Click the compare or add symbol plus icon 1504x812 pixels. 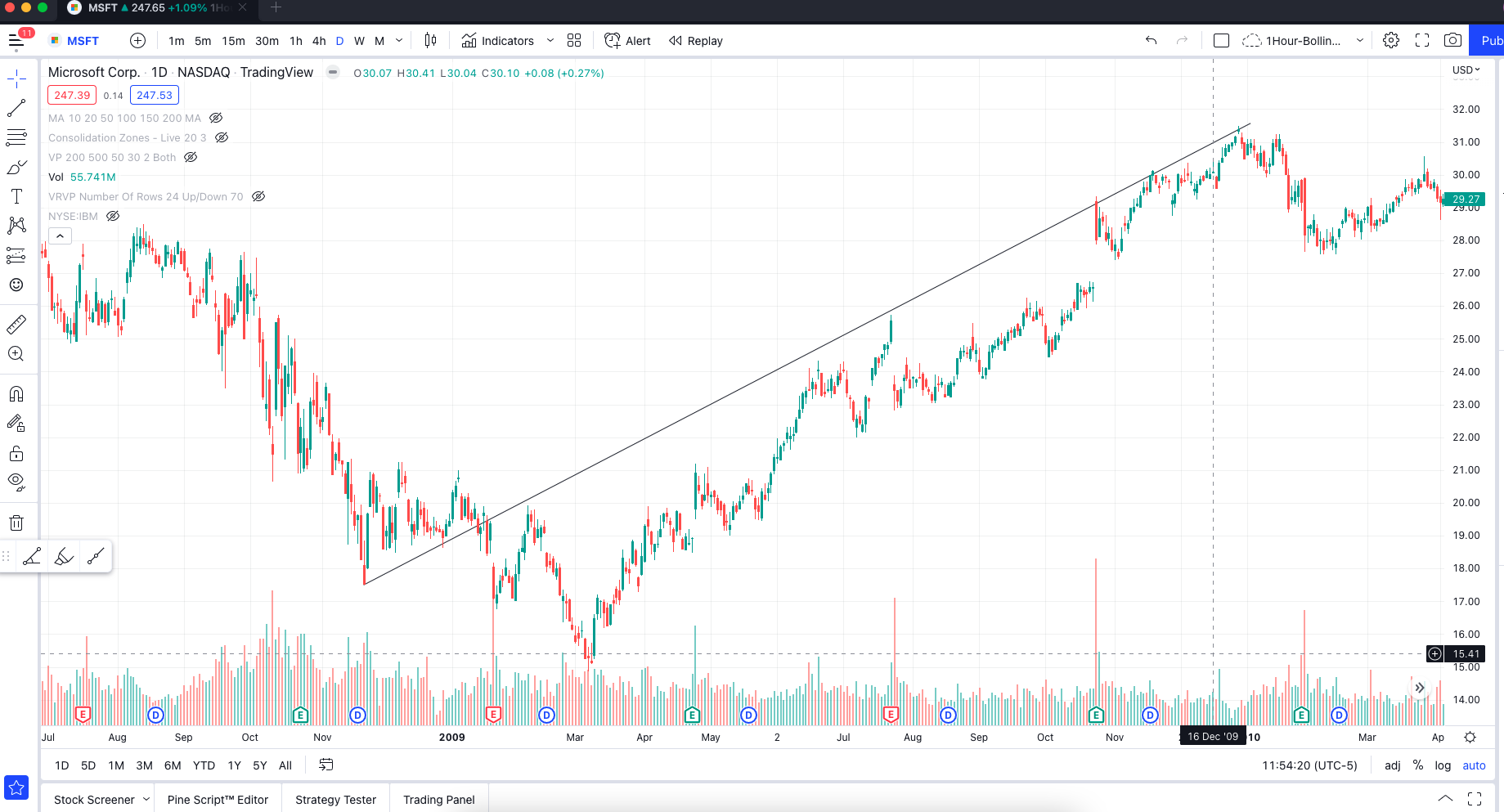[x=137, y=40]
